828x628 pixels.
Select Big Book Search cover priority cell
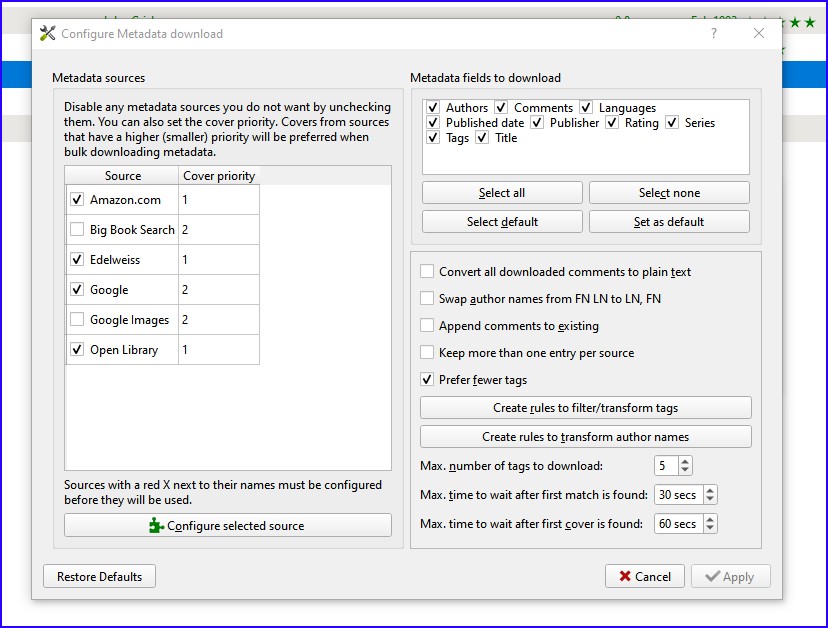(x=219, y=230)
